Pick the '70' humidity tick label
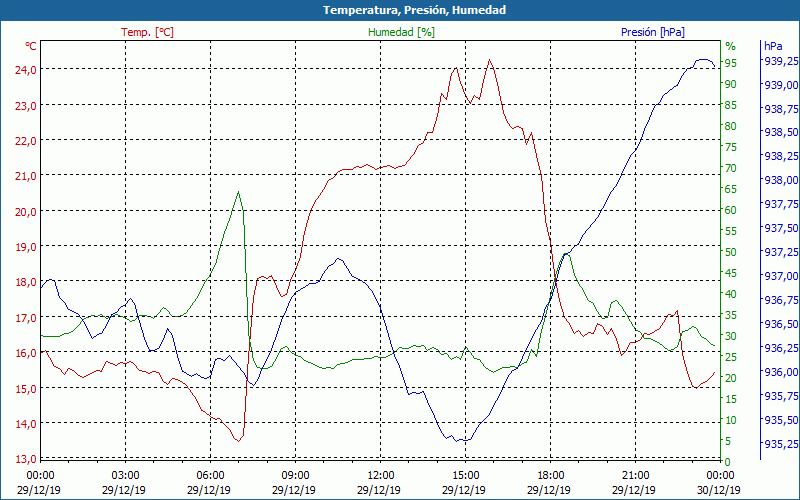This screenshot has width=800, height=500. click(731, 168)
